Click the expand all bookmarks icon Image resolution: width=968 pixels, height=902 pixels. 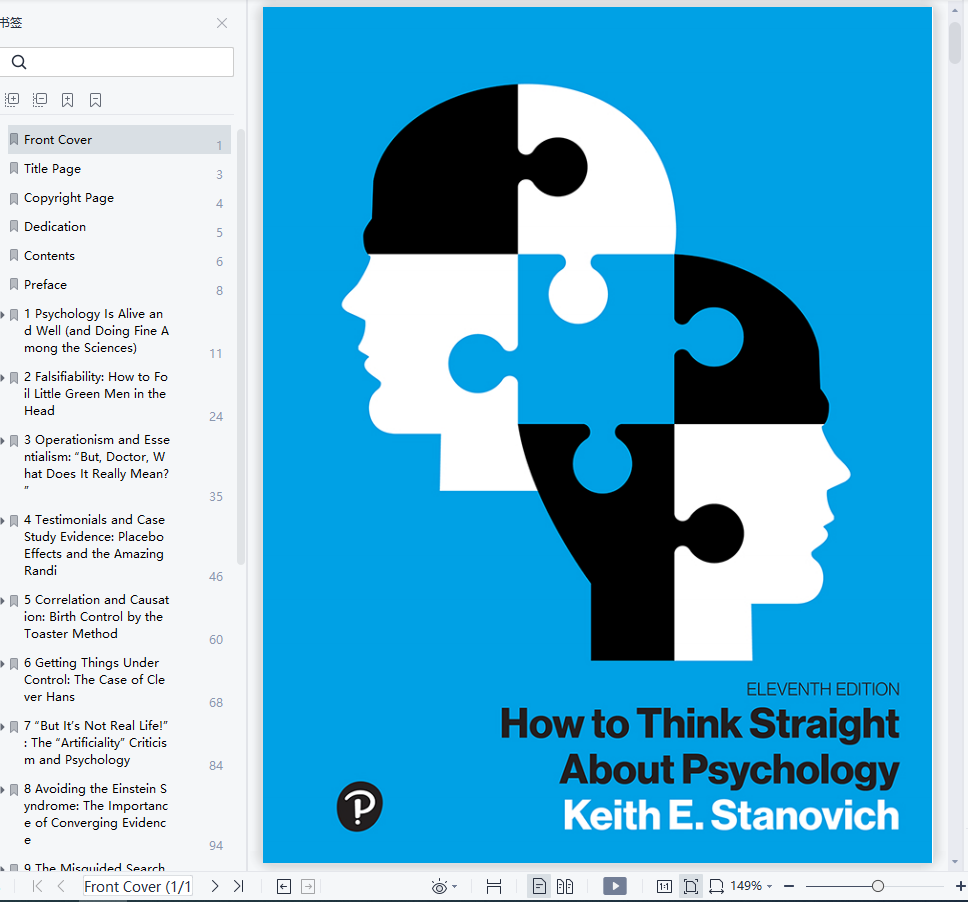coord(12,99)
